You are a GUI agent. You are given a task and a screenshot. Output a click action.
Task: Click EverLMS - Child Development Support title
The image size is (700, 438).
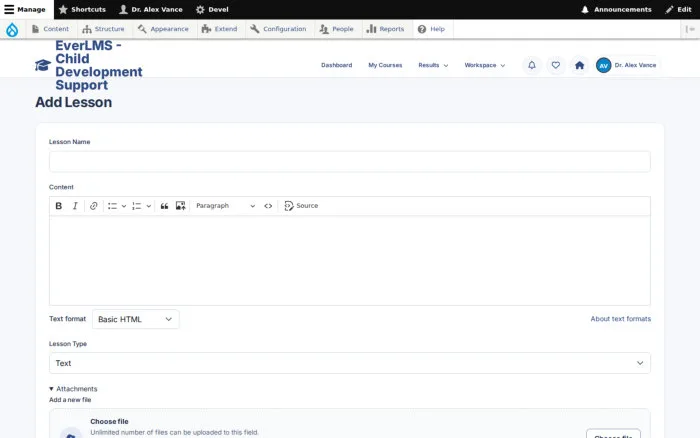point(99,65)
